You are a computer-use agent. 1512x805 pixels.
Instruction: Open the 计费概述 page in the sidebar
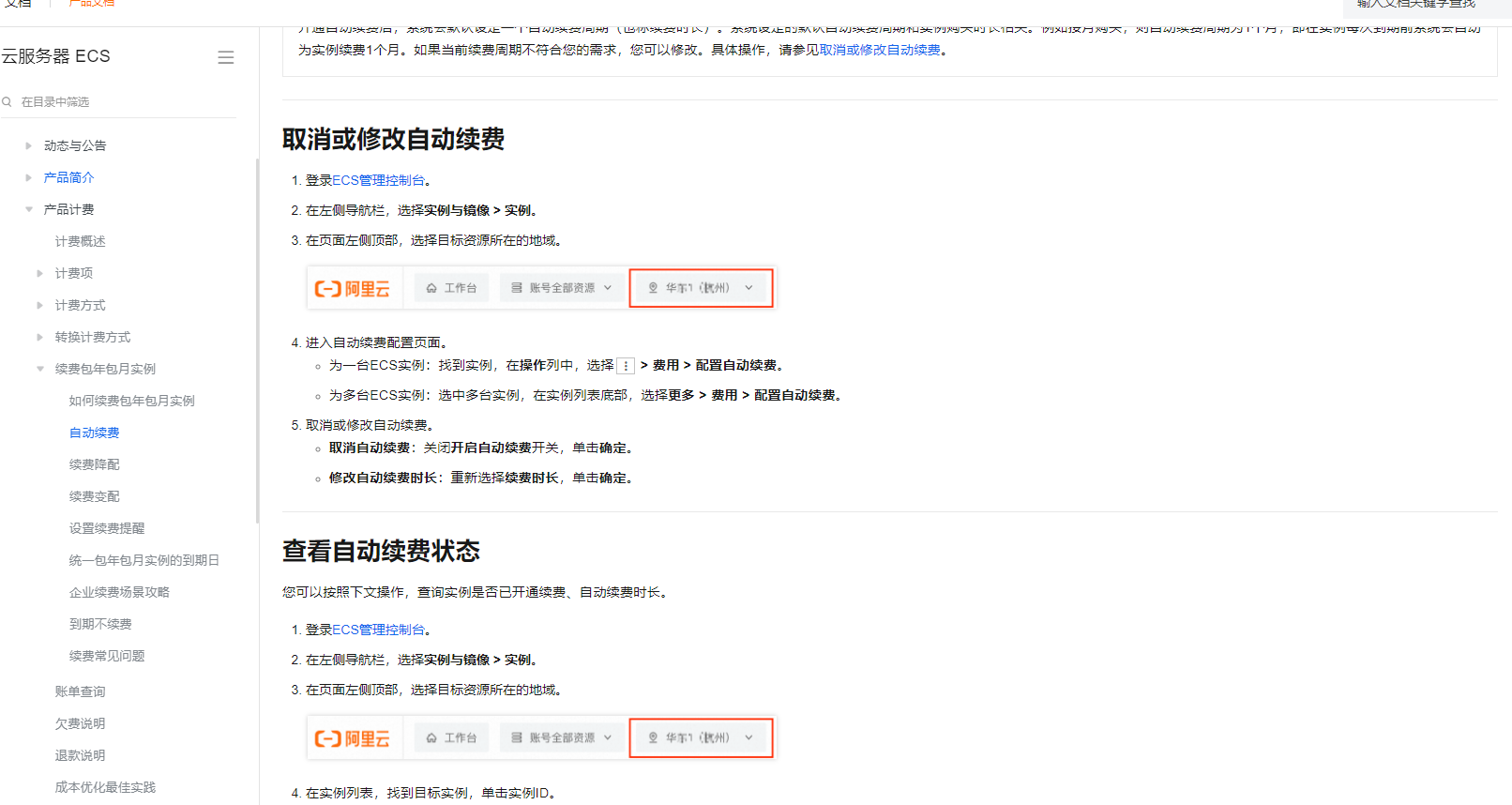80,241
